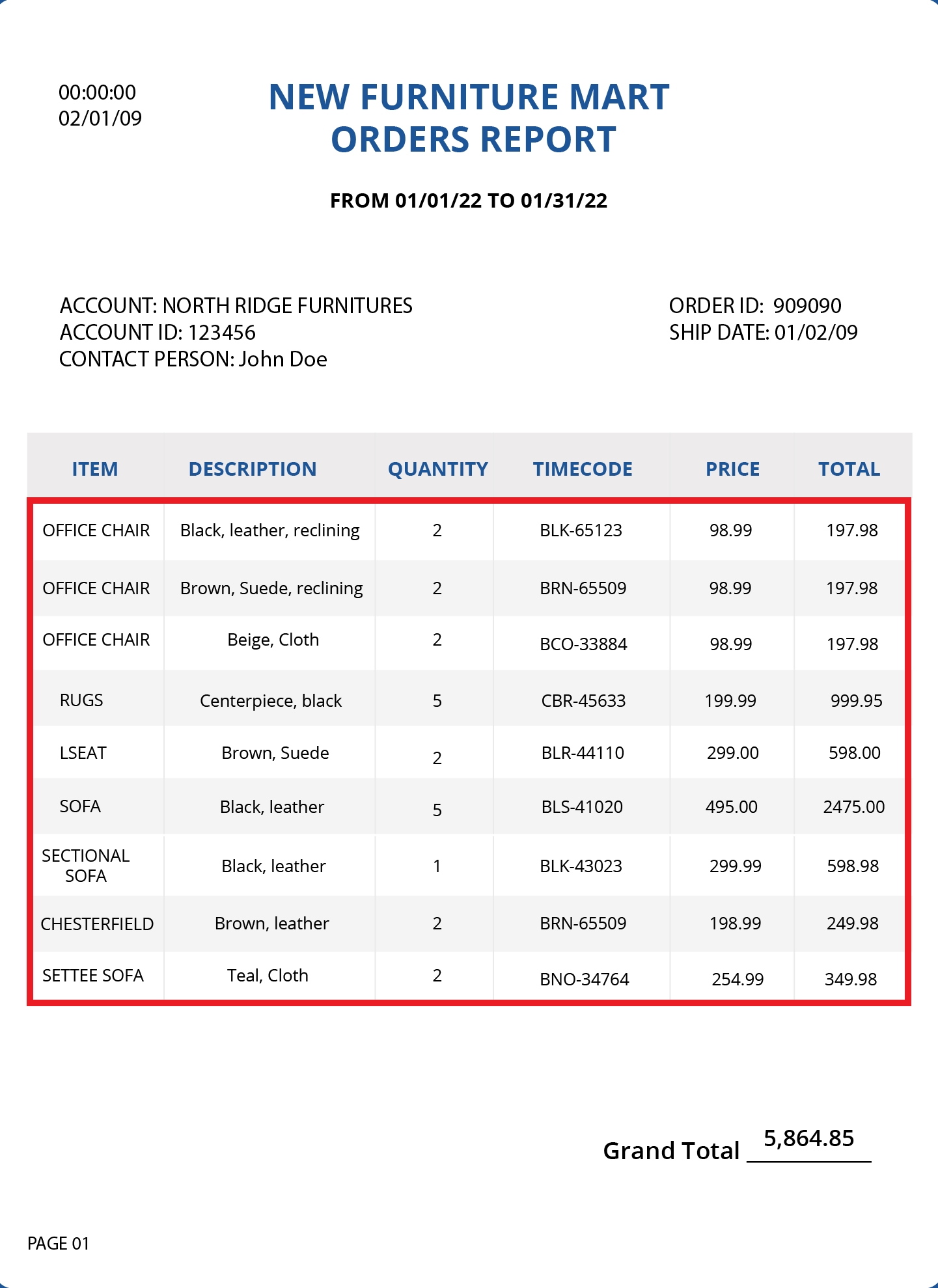Viewport: 938px width, 1288px height.
Task: Select the LSEAT item cell
Action: click(83, 753)
